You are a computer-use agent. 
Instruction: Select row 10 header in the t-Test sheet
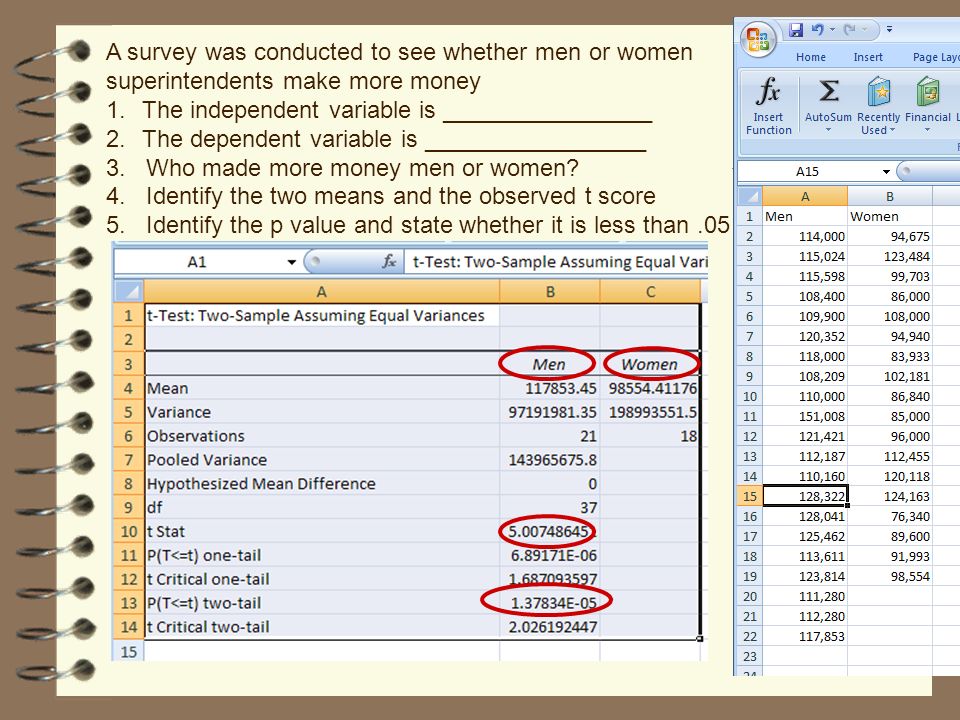point(129,531)
